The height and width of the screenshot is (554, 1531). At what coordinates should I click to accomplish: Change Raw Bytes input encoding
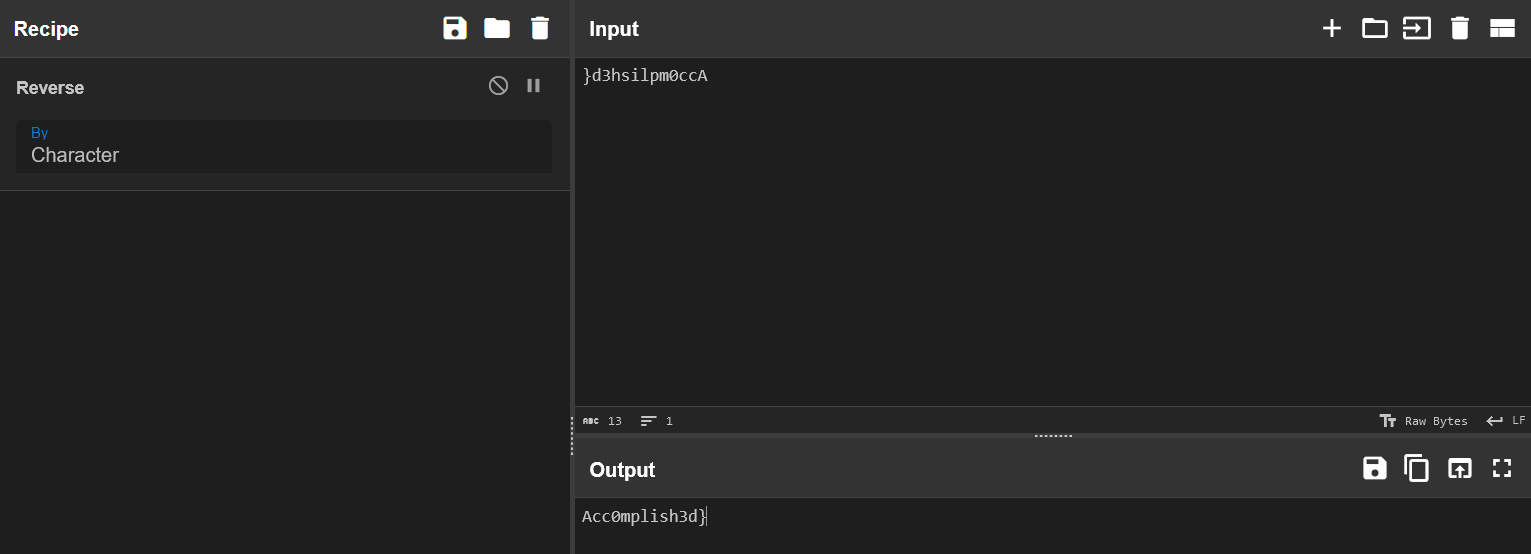coord(1424,421)
